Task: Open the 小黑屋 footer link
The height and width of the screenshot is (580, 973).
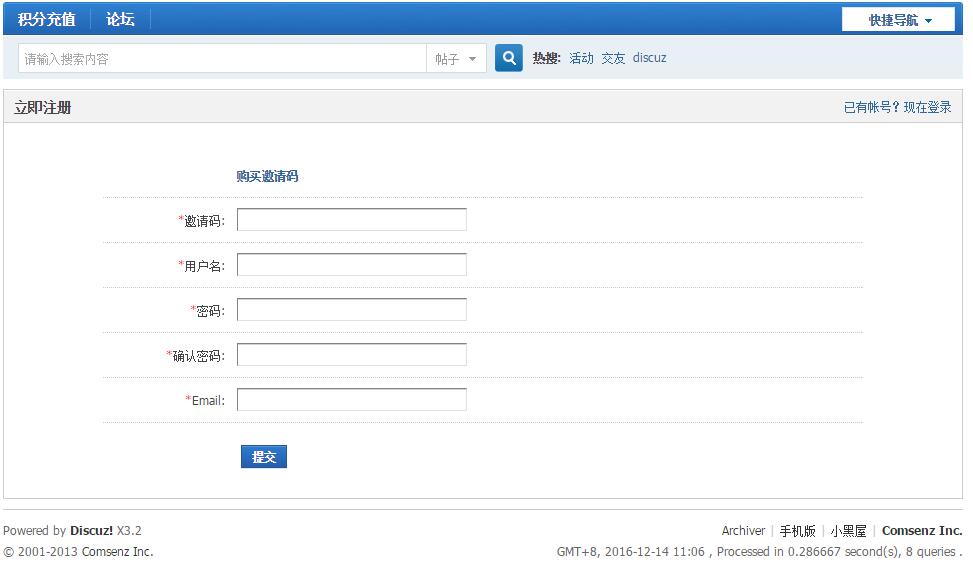Action: coord(848,531)
